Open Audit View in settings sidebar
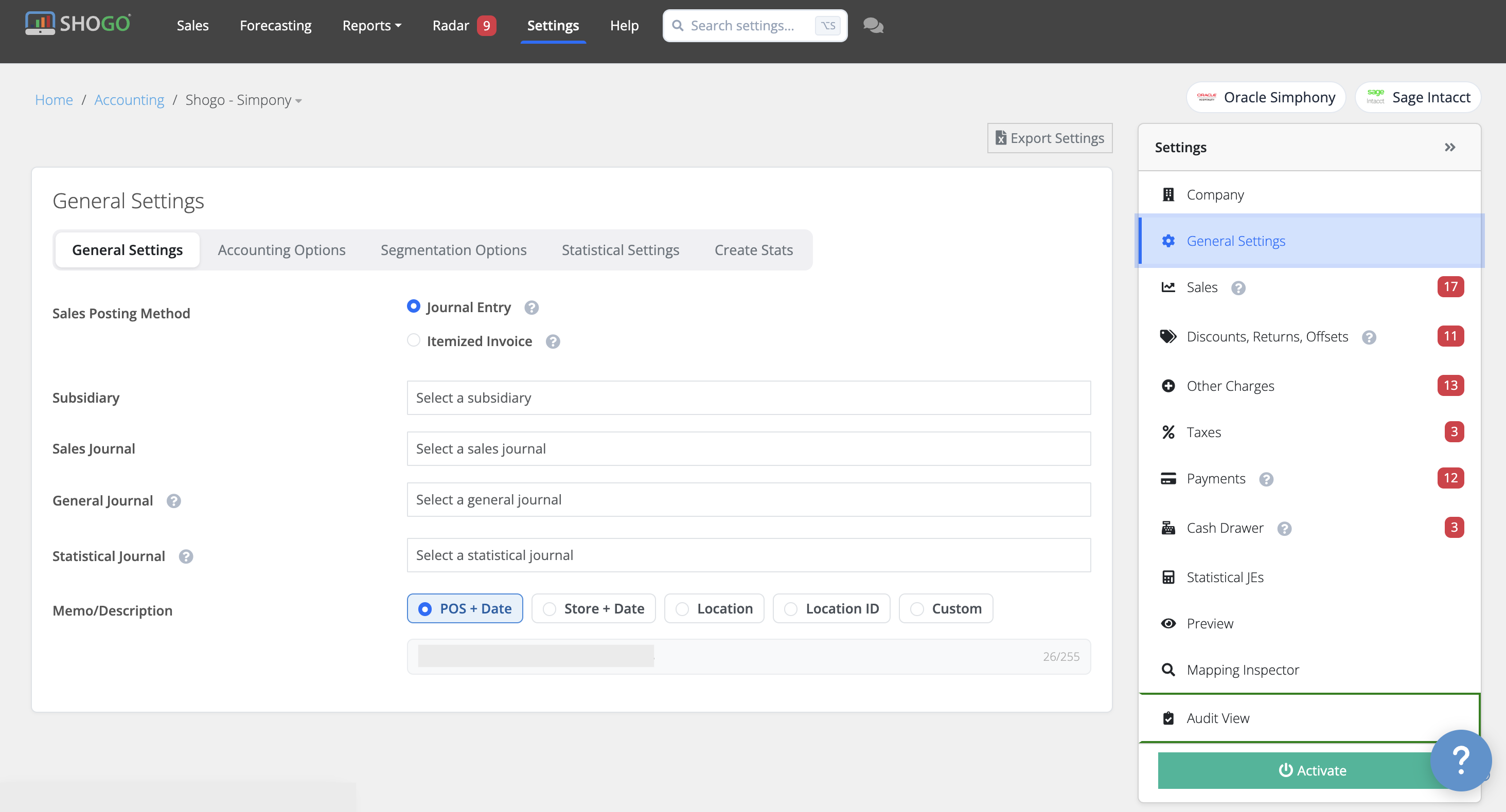The width and height of the screenshot is (1506, 812). [x=1309, y=718]
